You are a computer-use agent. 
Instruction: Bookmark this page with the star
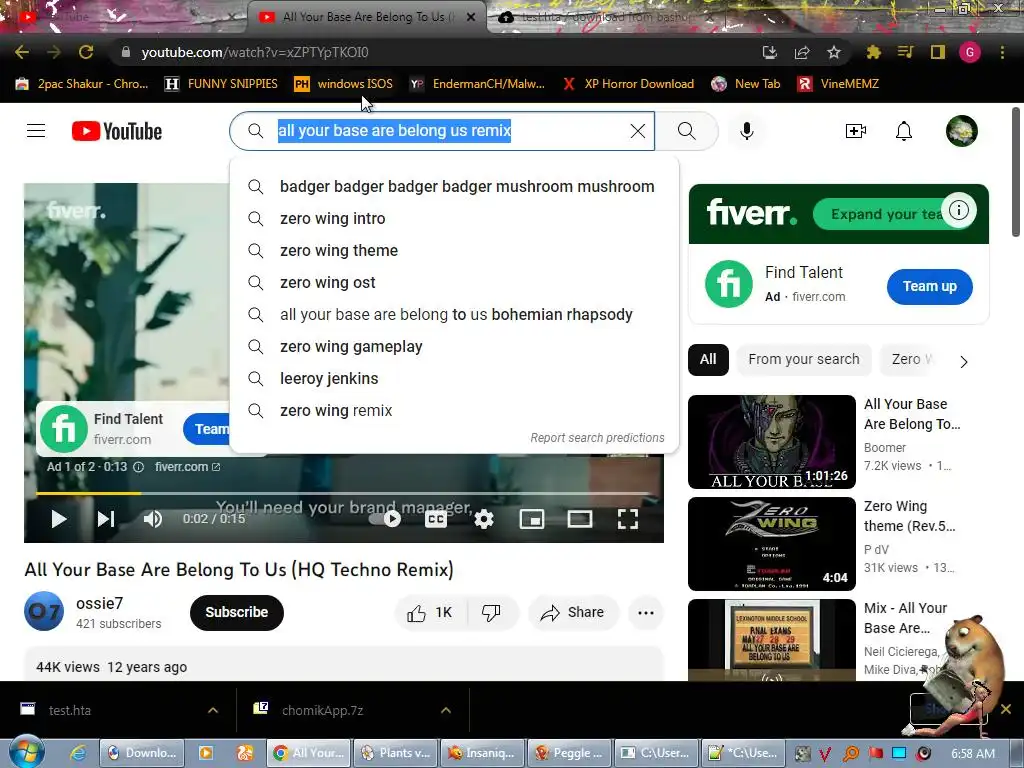(833, 52)
